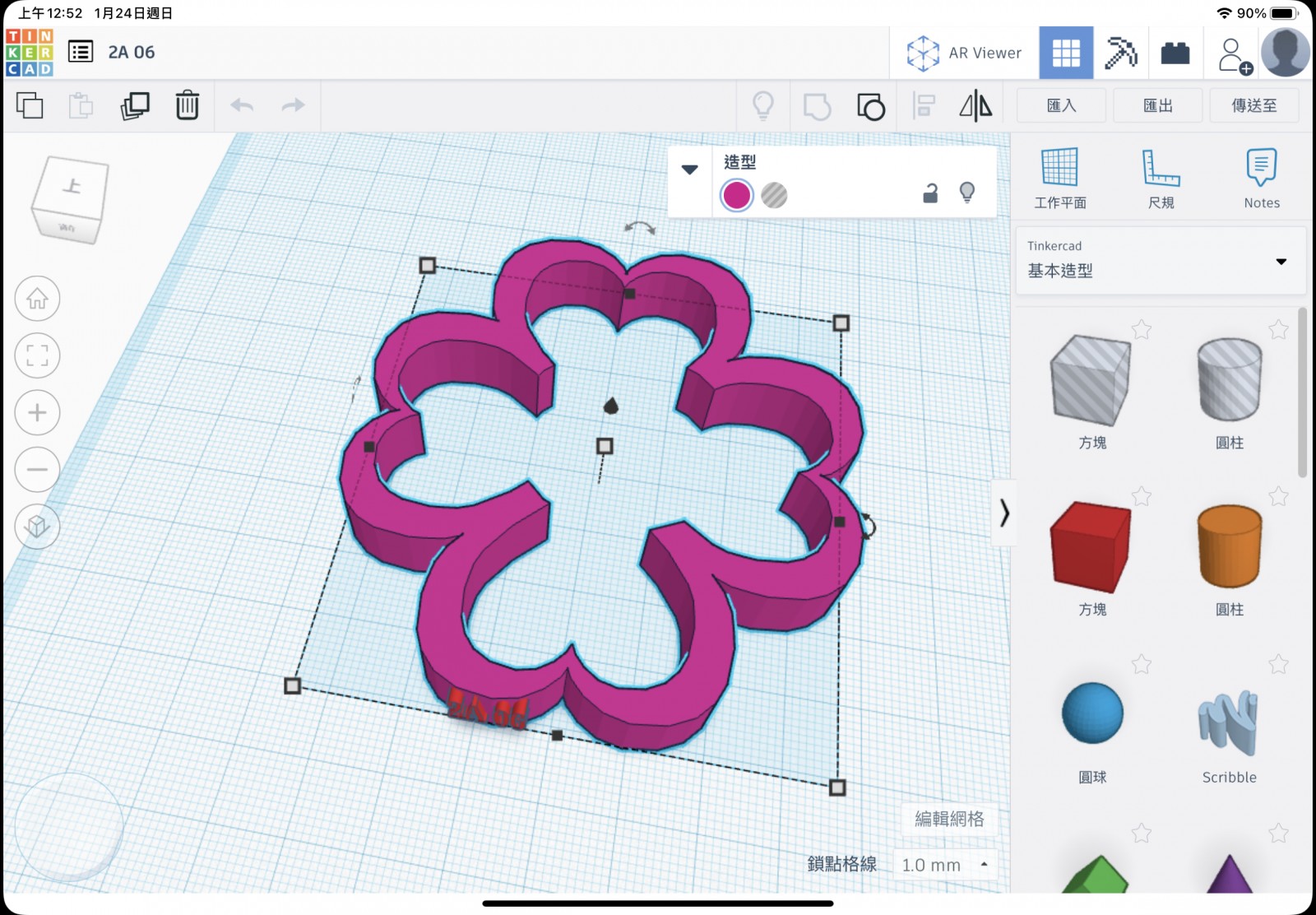1316x915 pixels.
Task: Select the Scribble shape
Action: (1228, 722)
